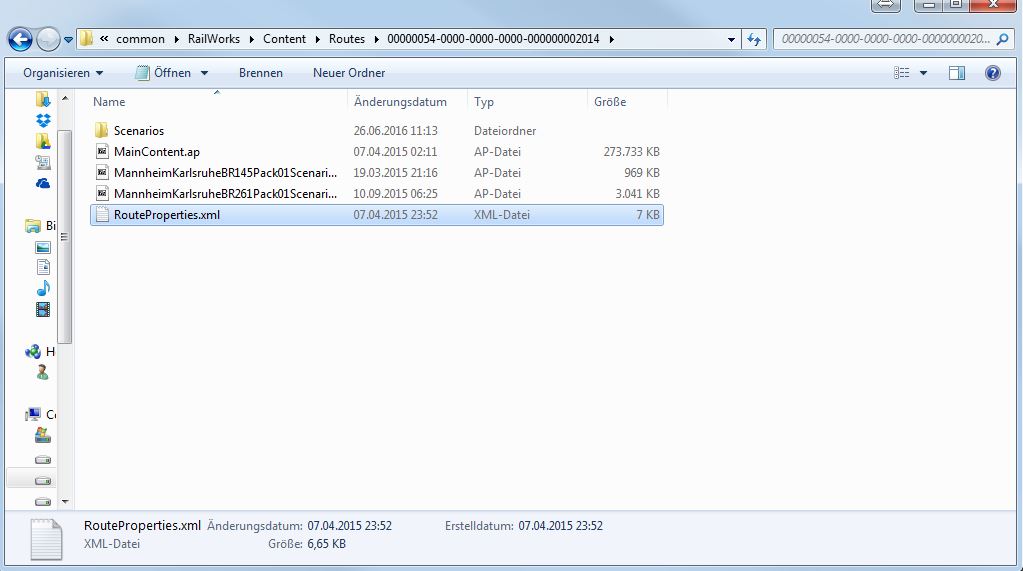Click the Öffnen toolbar button

coord(164,73)
